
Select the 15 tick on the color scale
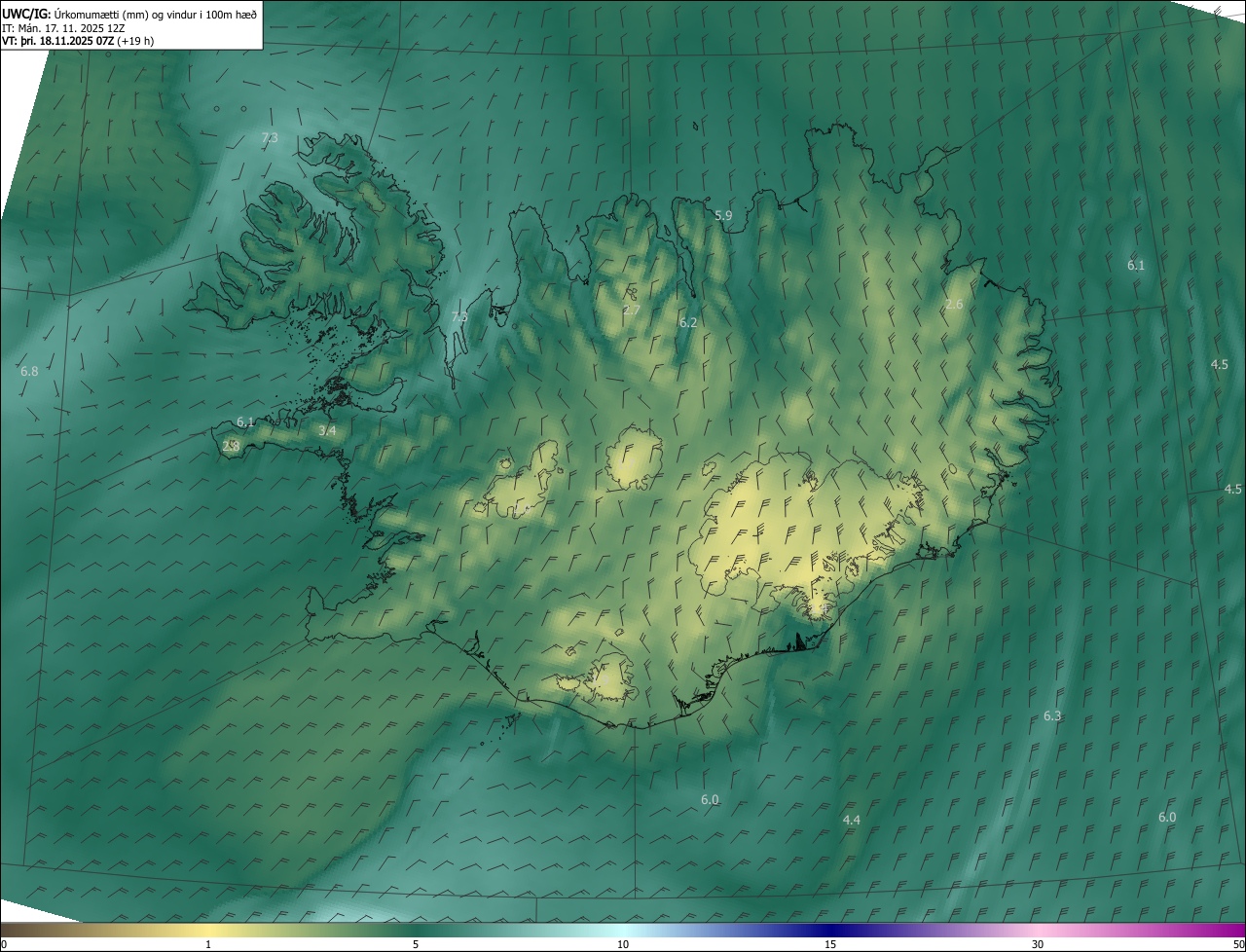click(x=830, y=944)
